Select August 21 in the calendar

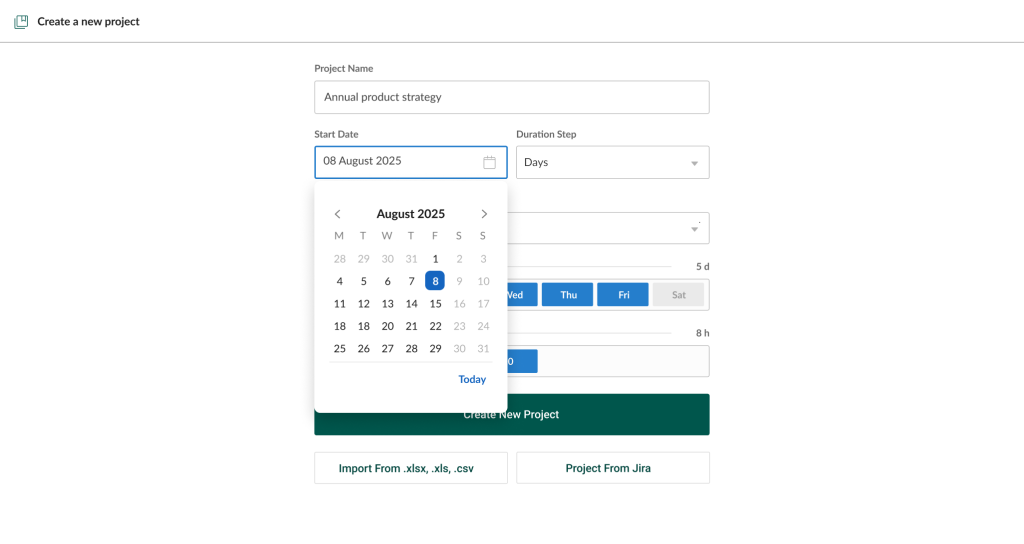click(411, 327)
